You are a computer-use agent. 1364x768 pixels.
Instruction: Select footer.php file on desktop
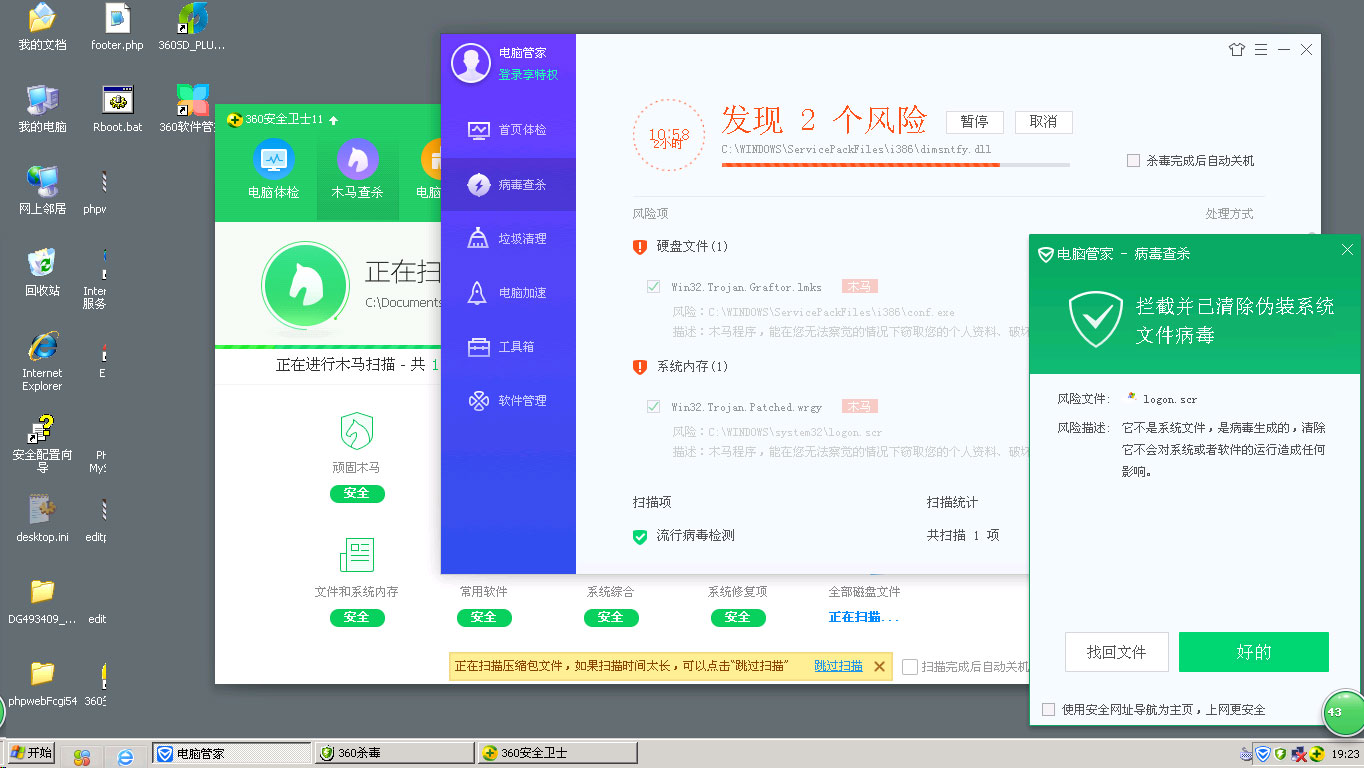(117, 28)
